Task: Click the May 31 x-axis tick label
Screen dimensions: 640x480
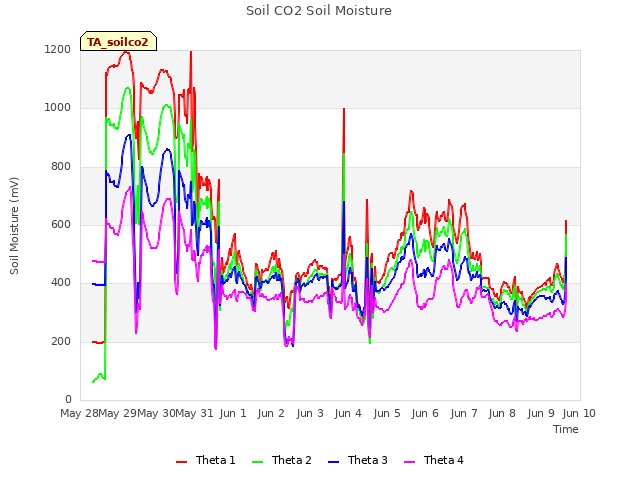Action: click(194, 413)
